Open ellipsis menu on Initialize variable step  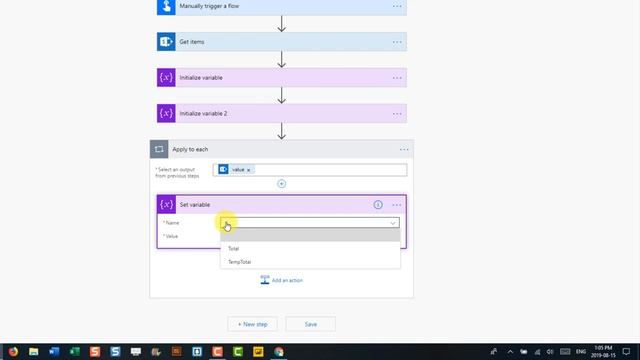[x=397, y=78]
